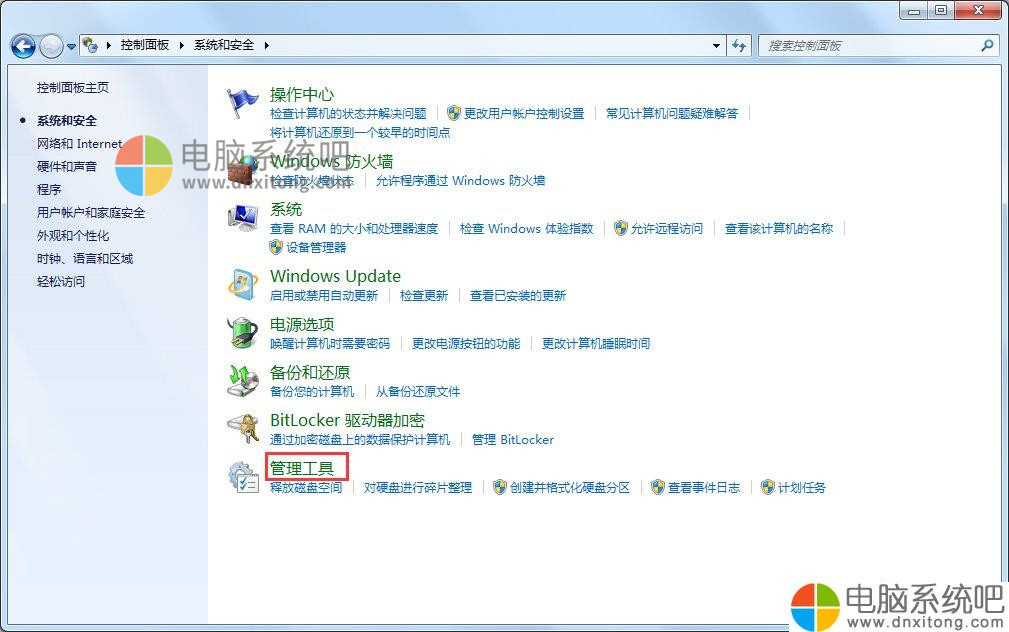Image resolution: width=1009 pixels, height=632 pixels.
Task: Click the Control Panel icon in address bar
Action: [x=90, y=45]
